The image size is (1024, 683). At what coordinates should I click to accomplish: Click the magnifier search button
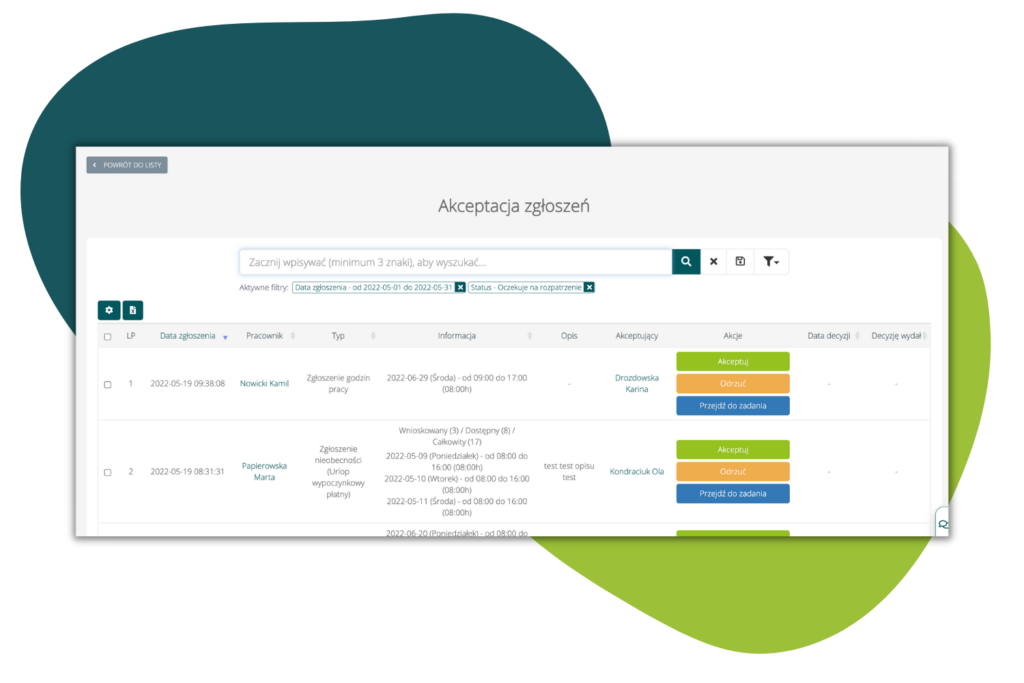[x=686, y=261]
